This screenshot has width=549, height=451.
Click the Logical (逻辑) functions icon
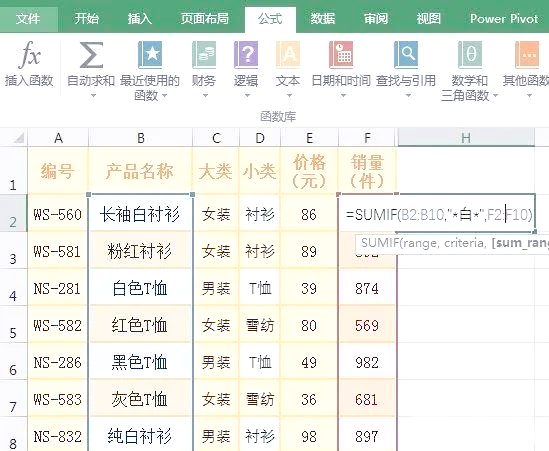click(246, 55)
